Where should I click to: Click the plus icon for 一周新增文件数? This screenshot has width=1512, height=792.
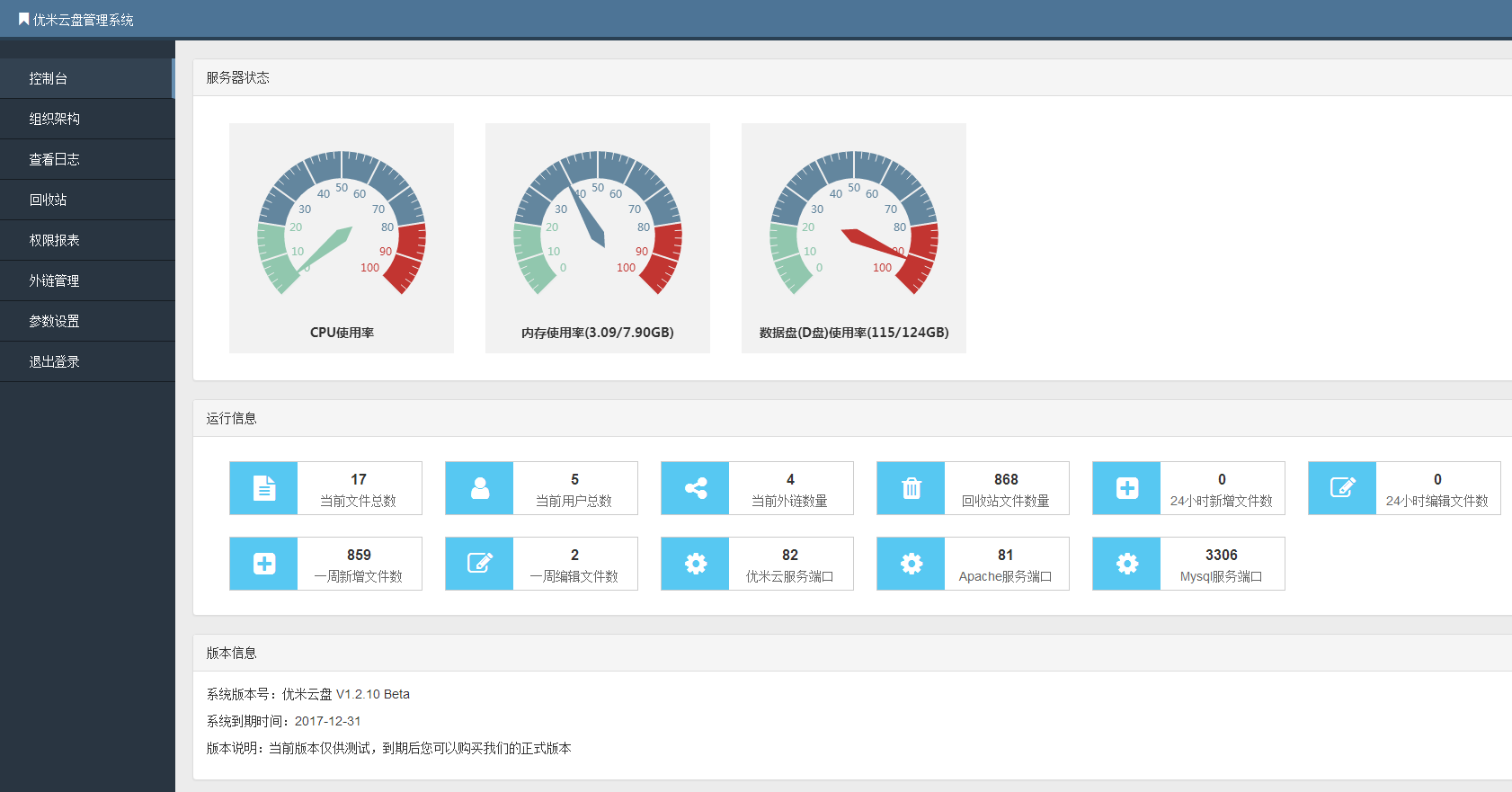(263, 564)
